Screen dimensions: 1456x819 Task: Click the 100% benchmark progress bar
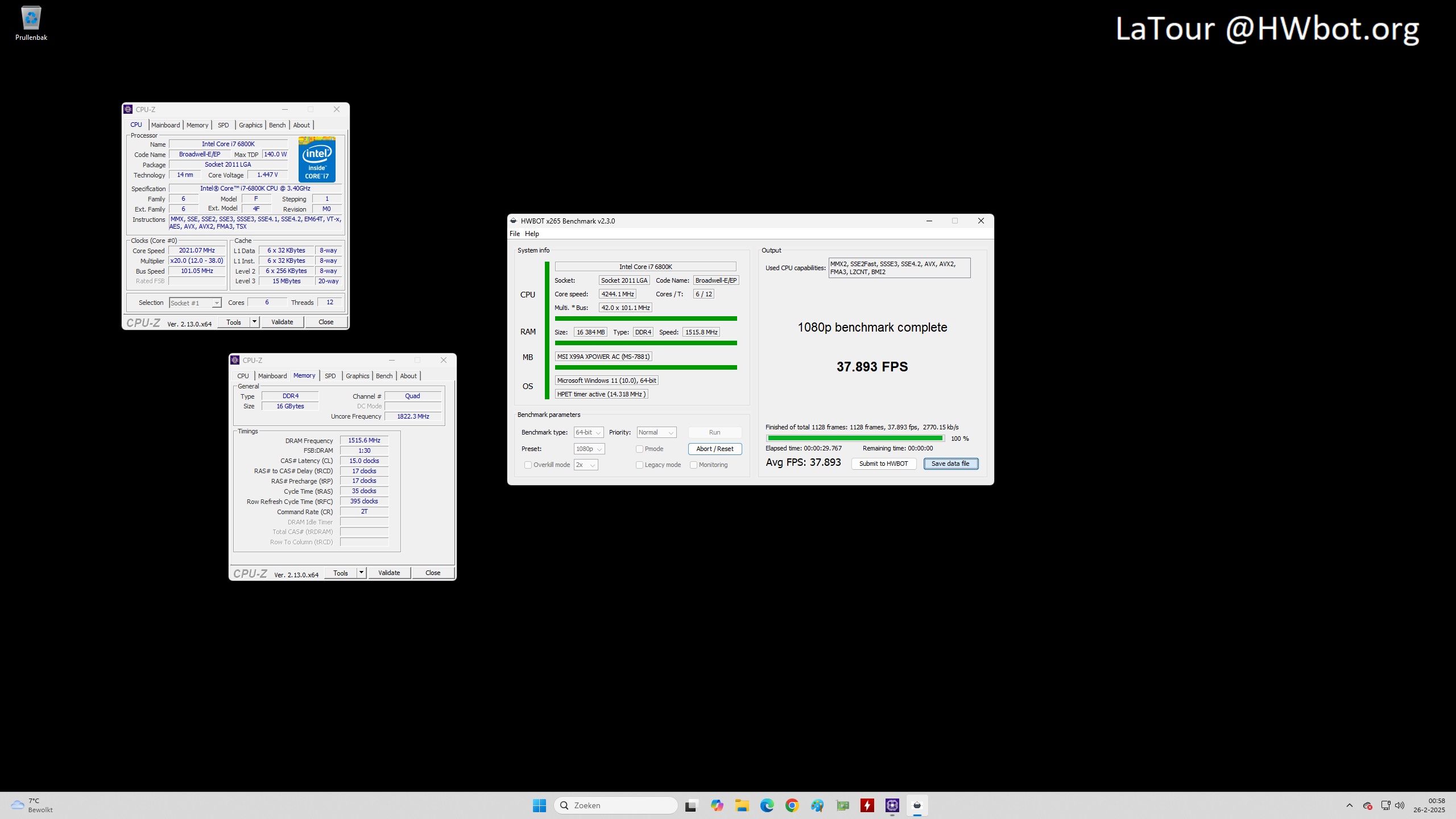click(855, 438)
